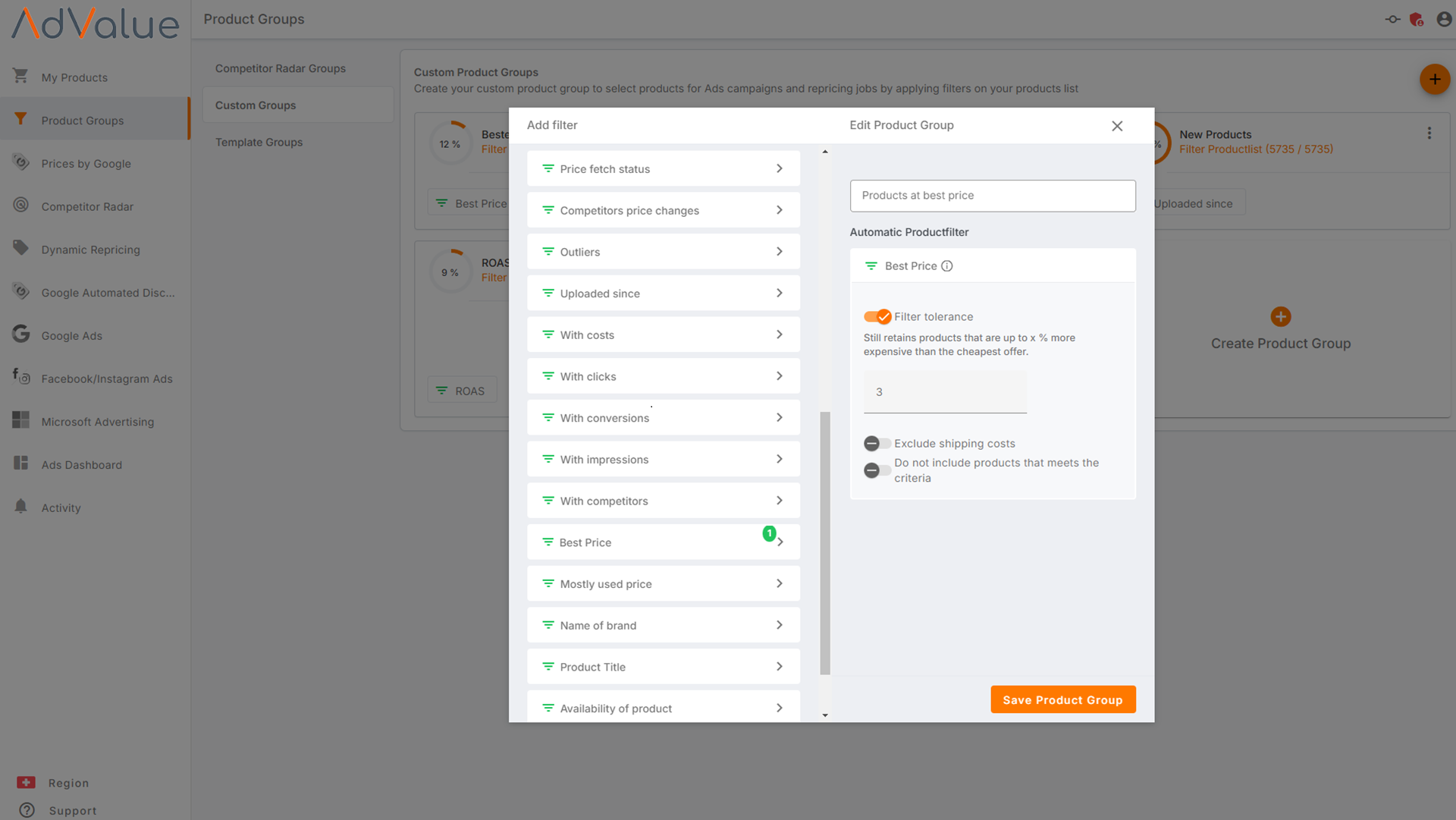Expand the Availability of product filter
This screenshot has width=1456, height=820.
click(x=779, y=708)
